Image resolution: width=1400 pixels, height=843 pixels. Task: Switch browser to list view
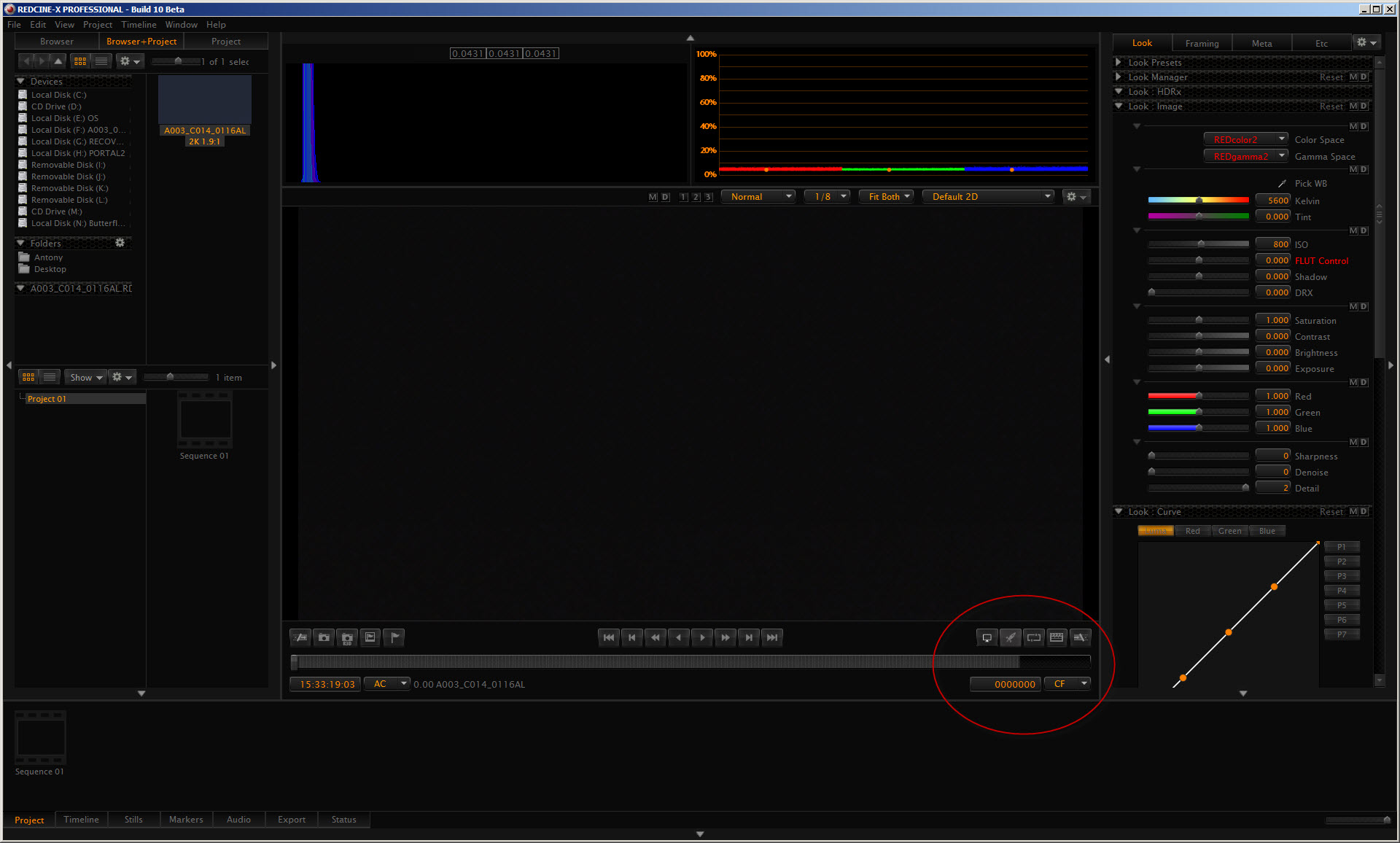pos(102,61)
